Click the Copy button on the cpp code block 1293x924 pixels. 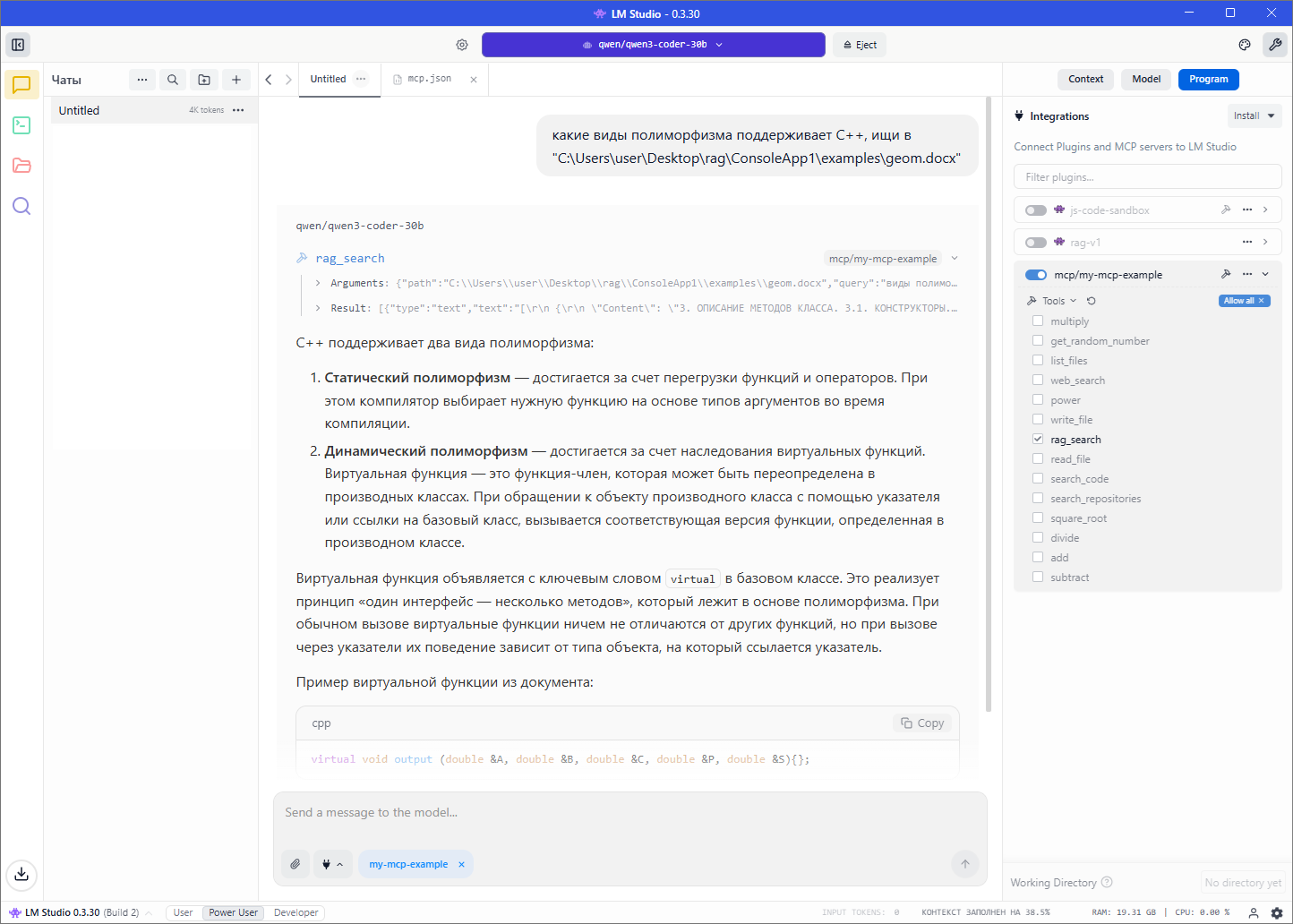coord(921,723)
